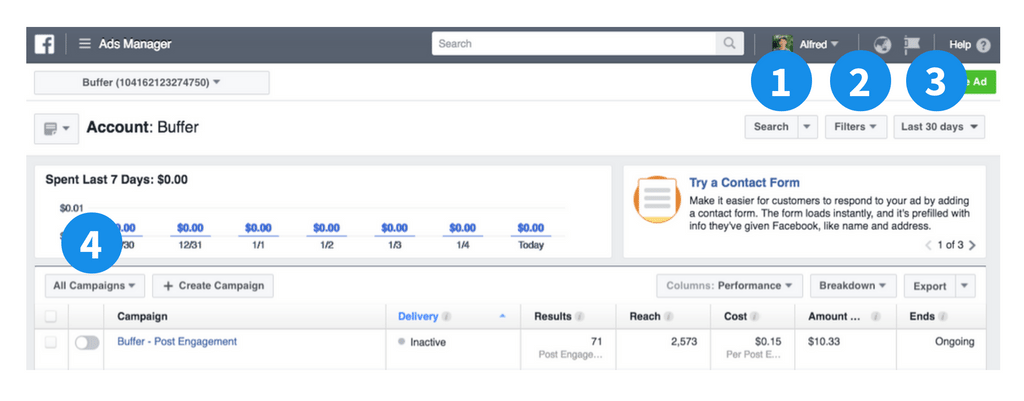Open the Filters dropdown

click(x=855, y=127)
